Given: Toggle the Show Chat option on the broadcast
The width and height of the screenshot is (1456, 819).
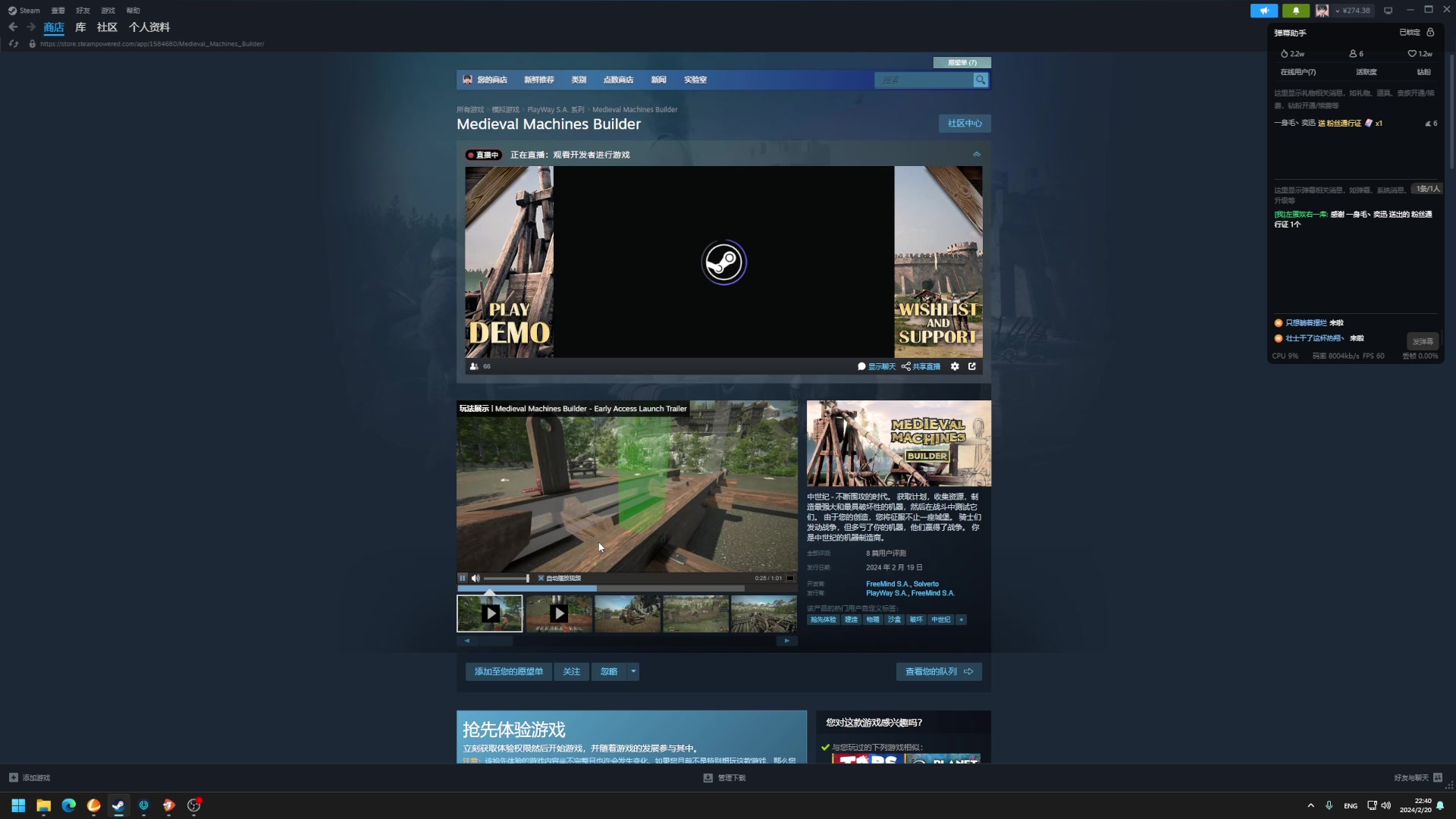Looking at the screenshot, I should click(877, 366).
